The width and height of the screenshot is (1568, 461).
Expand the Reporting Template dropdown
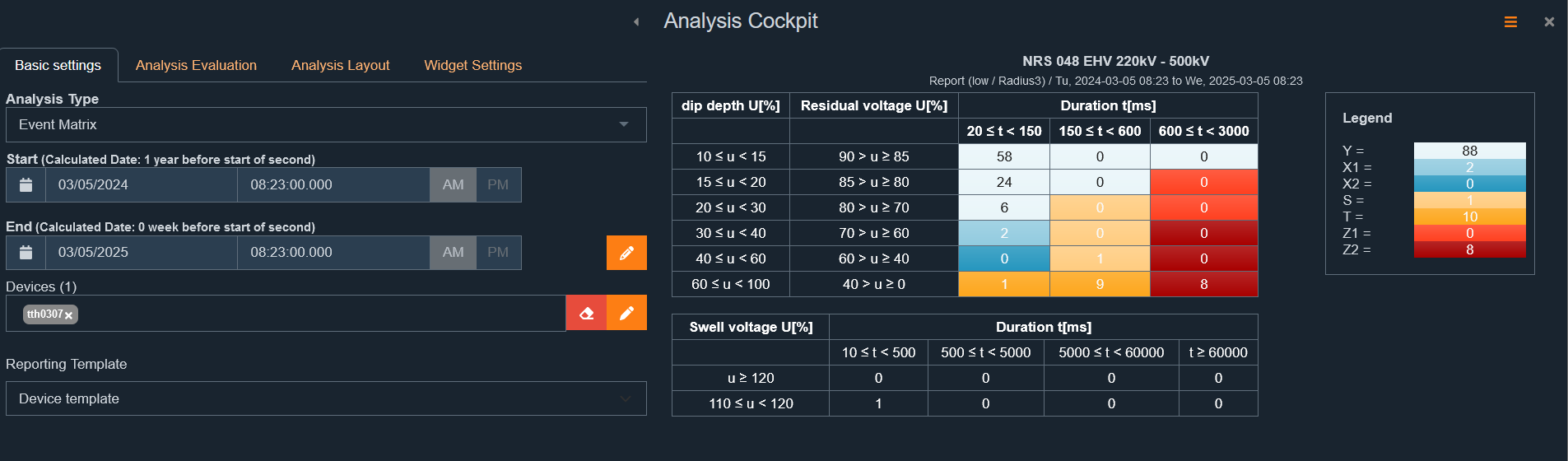(326, 398)
